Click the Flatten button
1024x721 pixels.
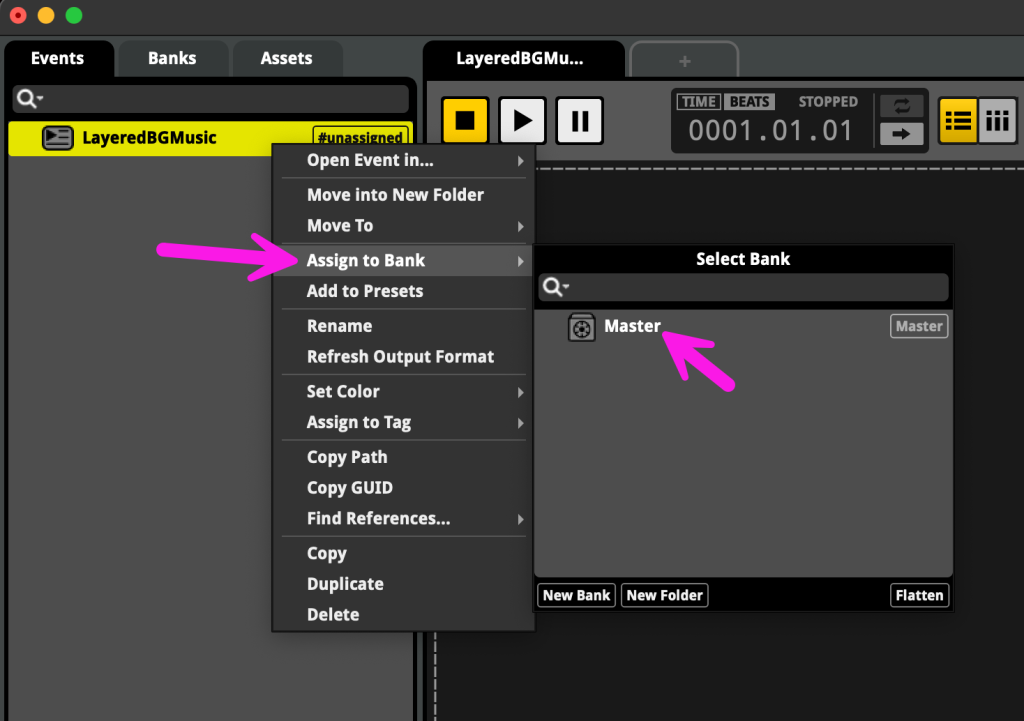click(x=919, y=595)
